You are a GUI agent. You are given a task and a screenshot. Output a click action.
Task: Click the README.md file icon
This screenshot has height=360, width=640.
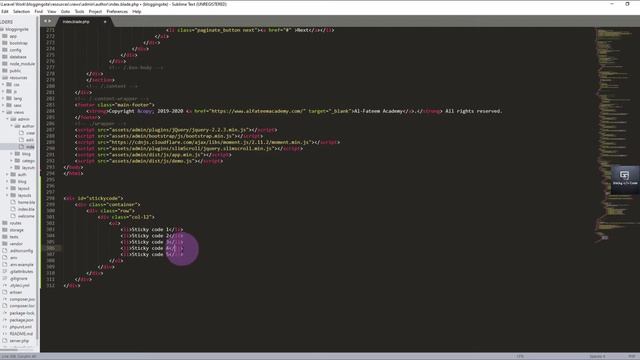click(5, 334)
